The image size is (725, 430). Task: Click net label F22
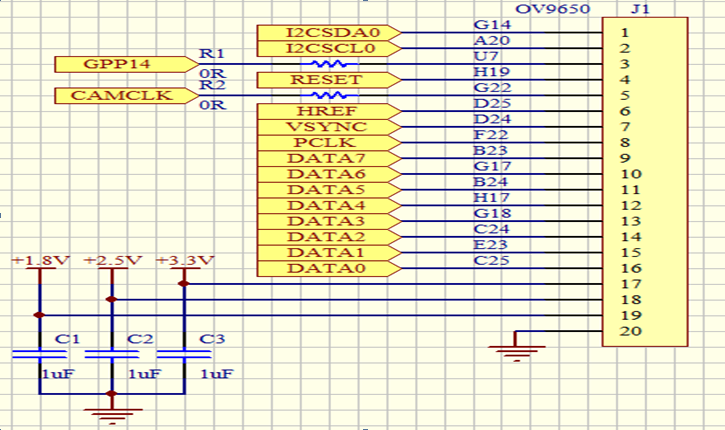coord(491,135)
